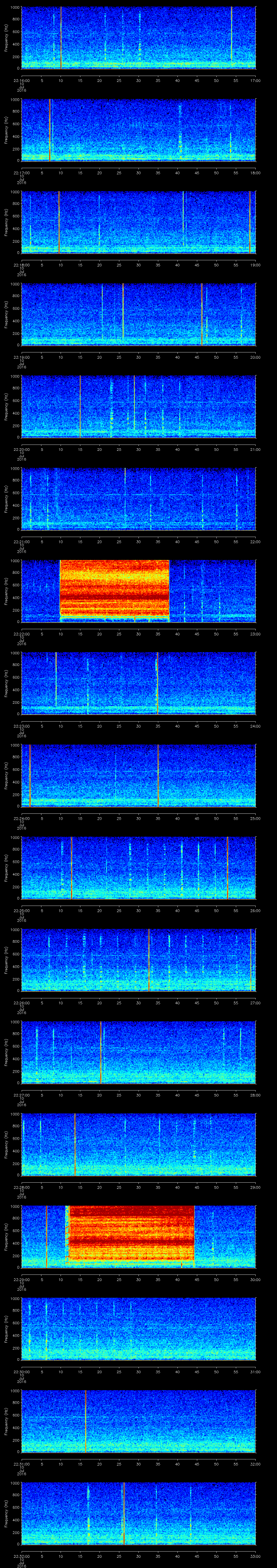The image size is (277, 1568).
Task: Click the '22:23:00' start time label
Action: pos(21,726)
